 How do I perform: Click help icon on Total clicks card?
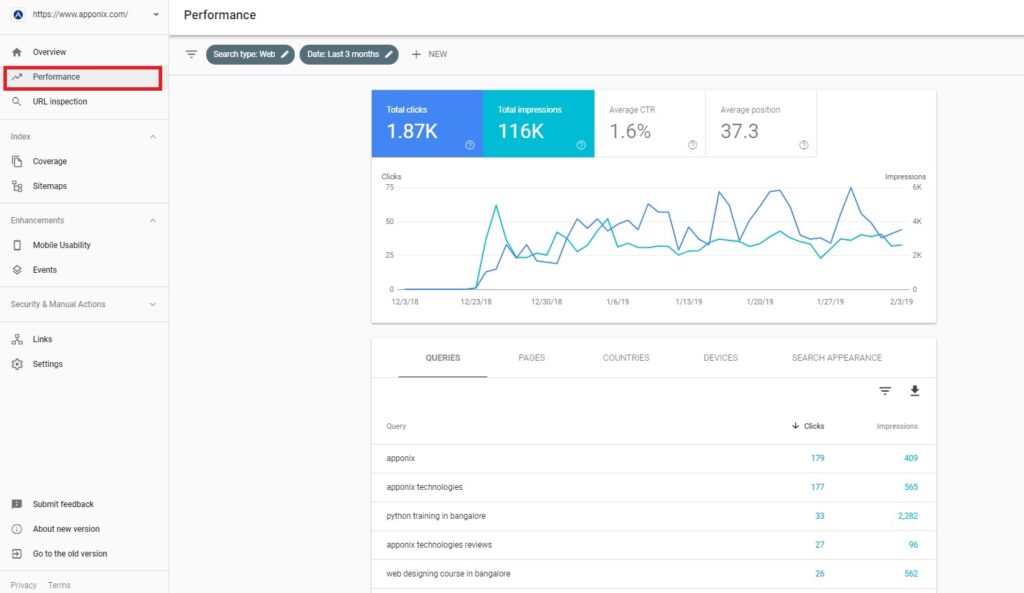470,145
